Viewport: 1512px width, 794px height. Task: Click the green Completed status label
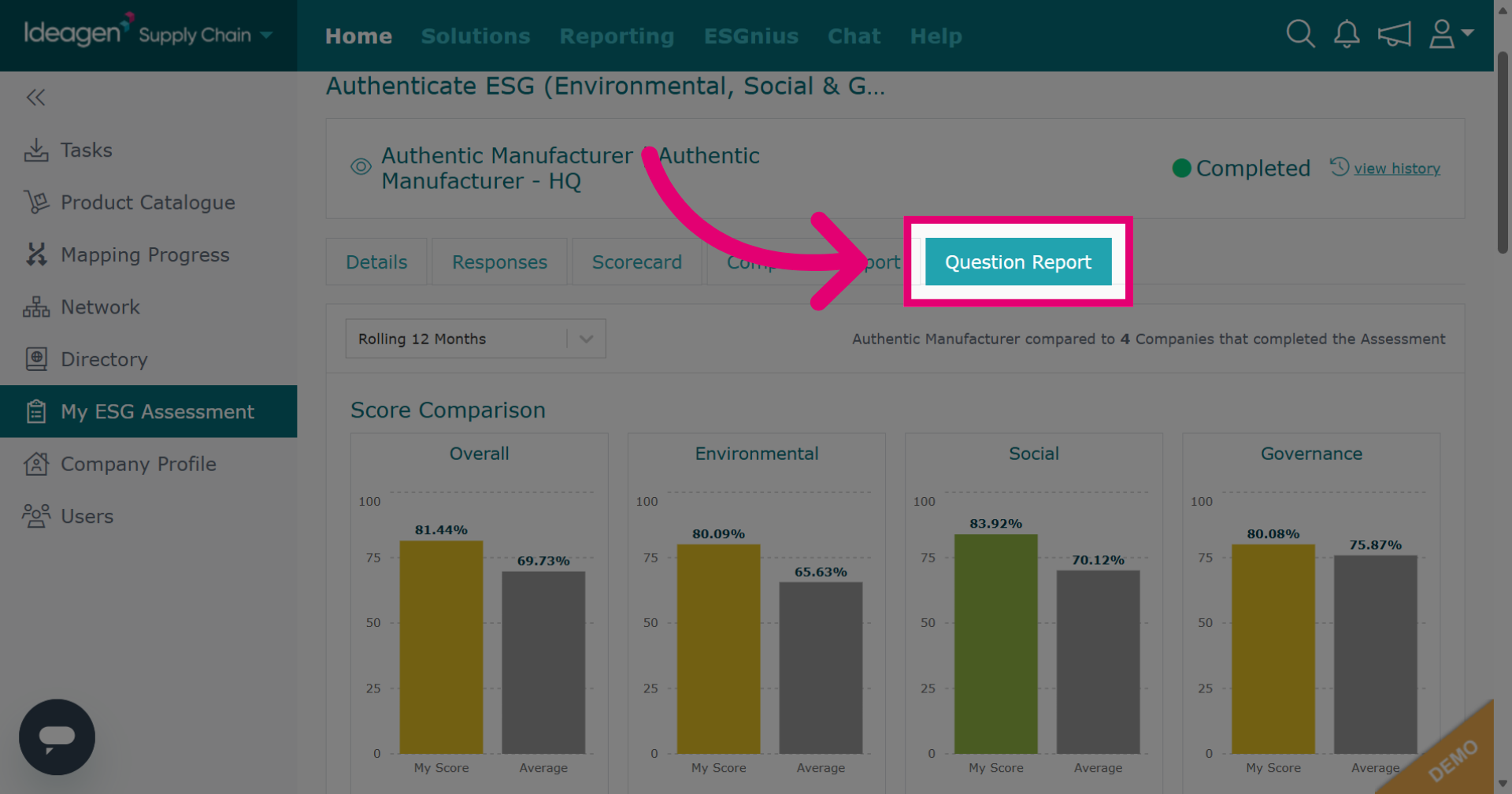coord(1242,168)
